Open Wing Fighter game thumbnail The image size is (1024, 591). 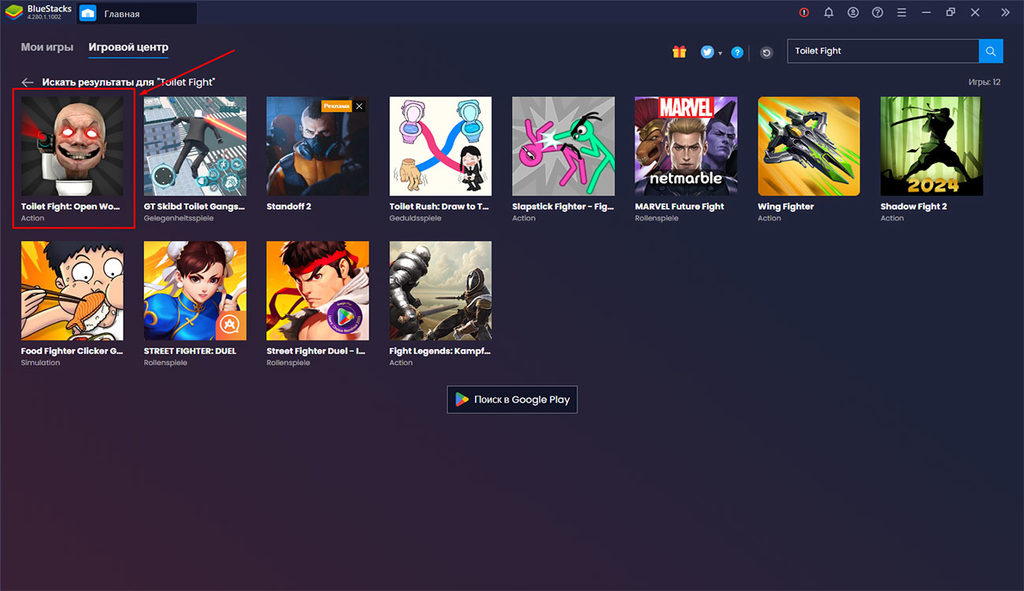coord(808,146)
